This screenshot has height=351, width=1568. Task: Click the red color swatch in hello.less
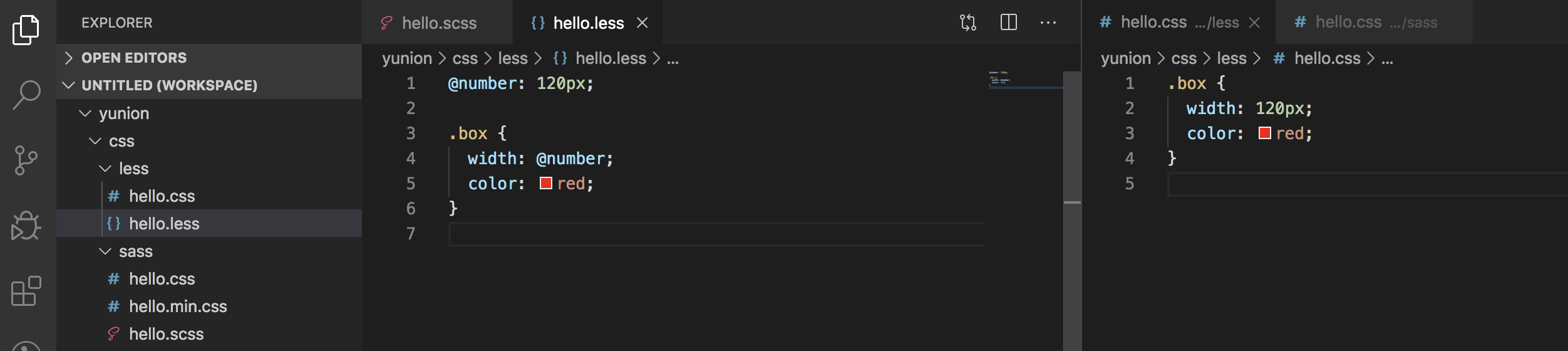546,184
